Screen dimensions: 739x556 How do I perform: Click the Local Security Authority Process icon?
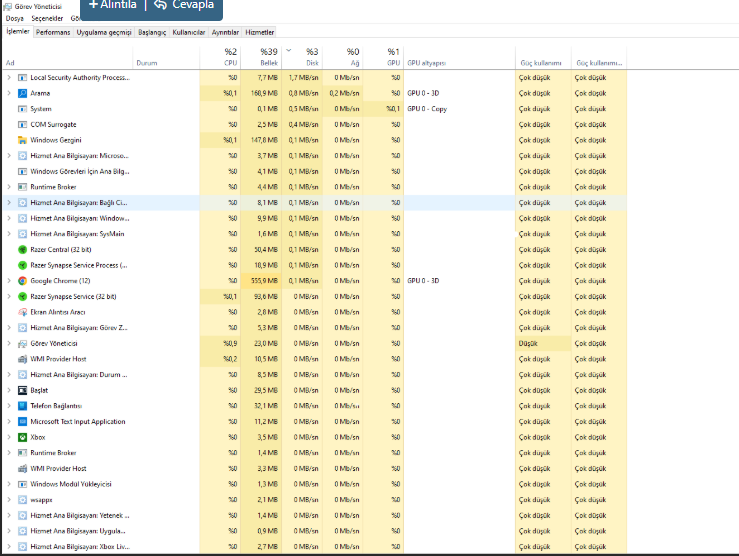pyautogui.click(x=22, y=78)
